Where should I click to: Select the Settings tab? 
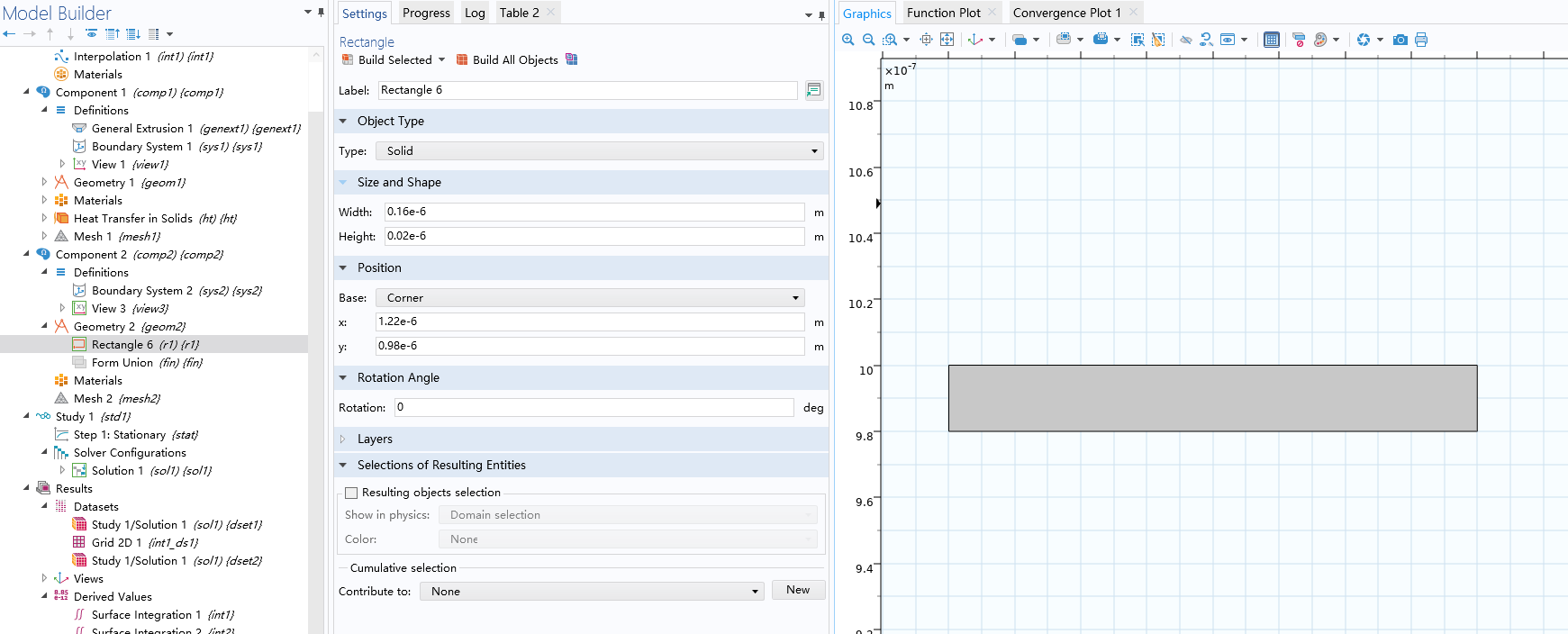364,14
